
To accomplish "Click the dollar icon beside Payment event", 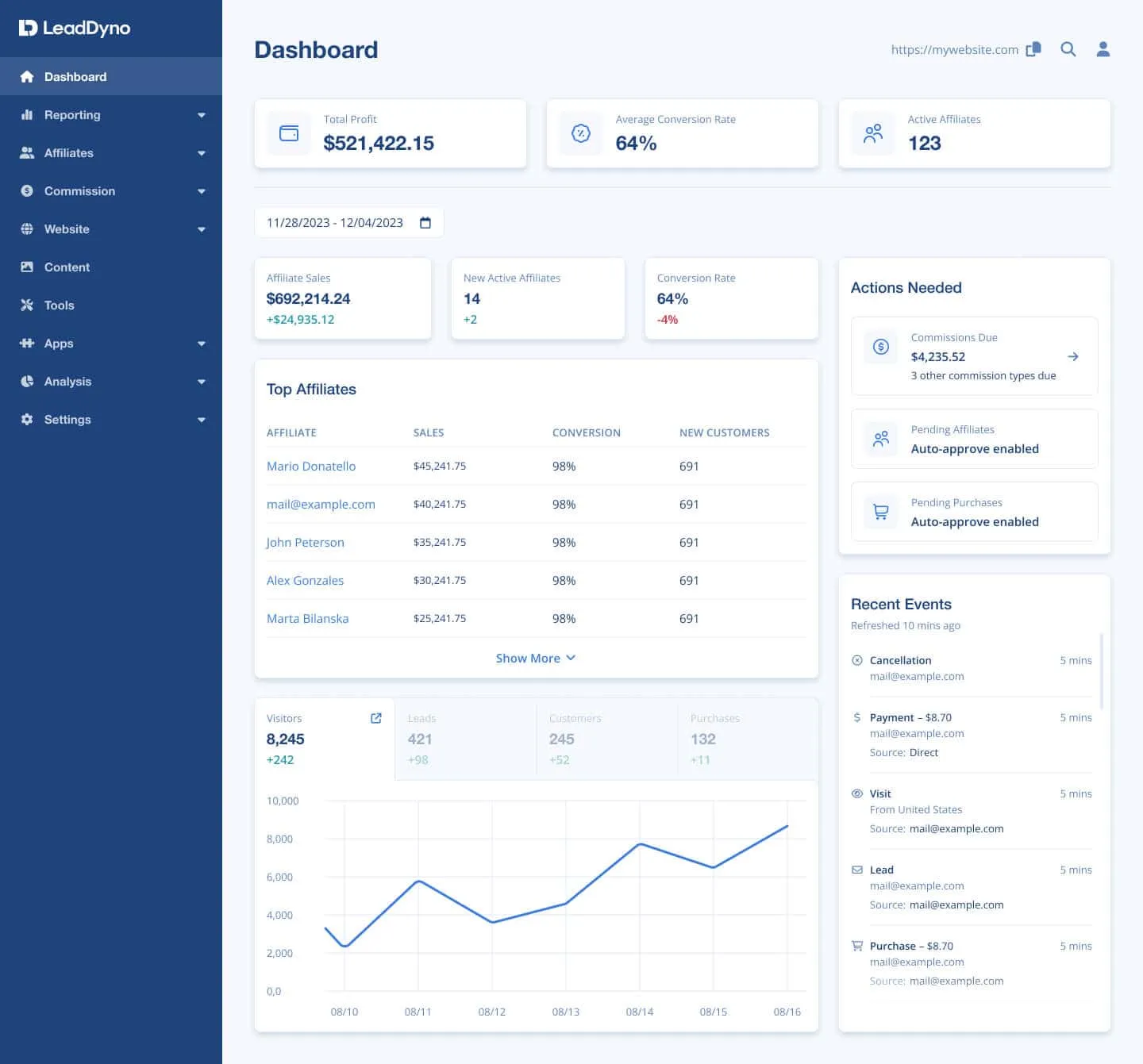I will 857,717.
